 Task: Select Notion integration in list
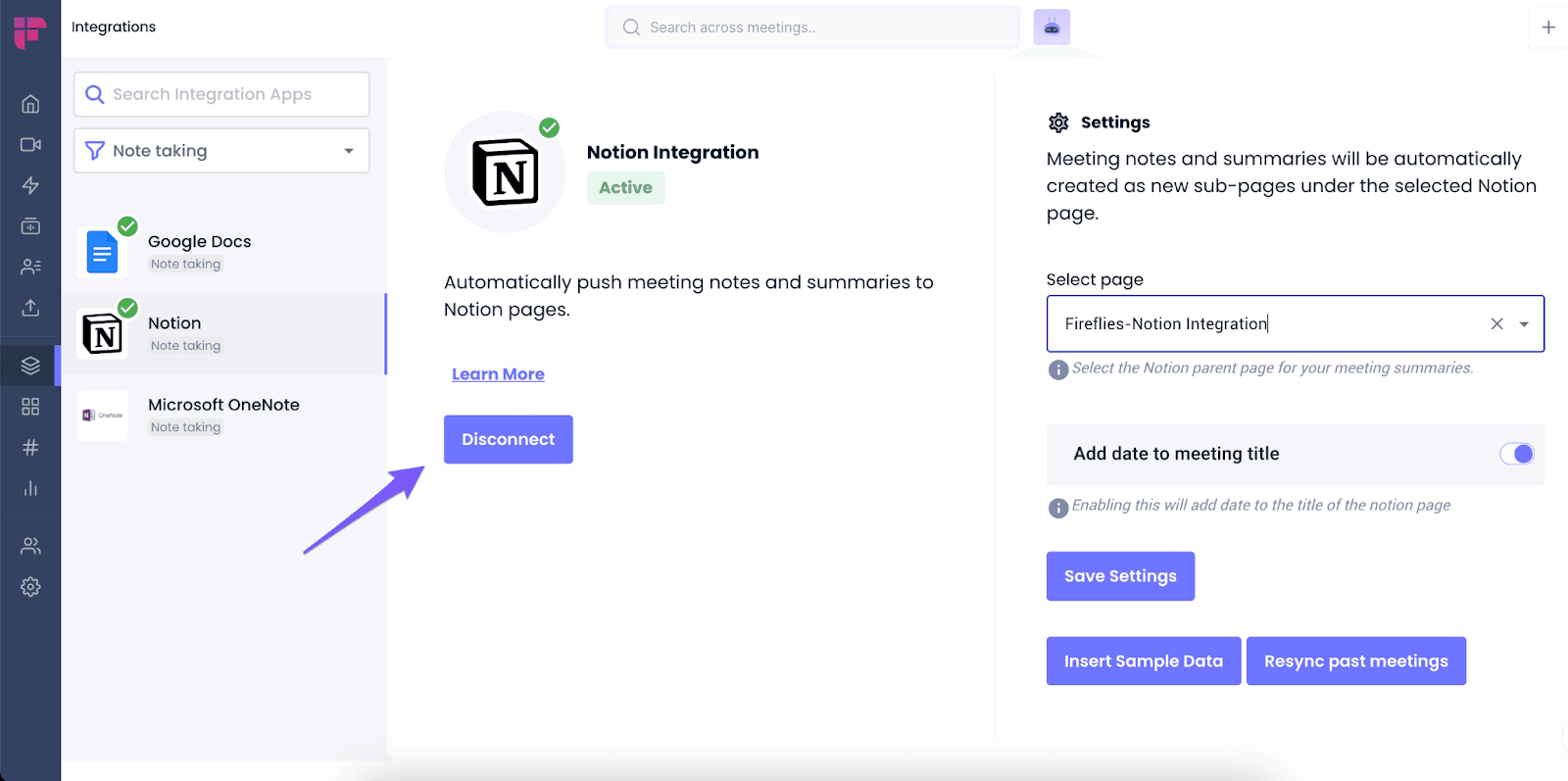pos(224,334)
